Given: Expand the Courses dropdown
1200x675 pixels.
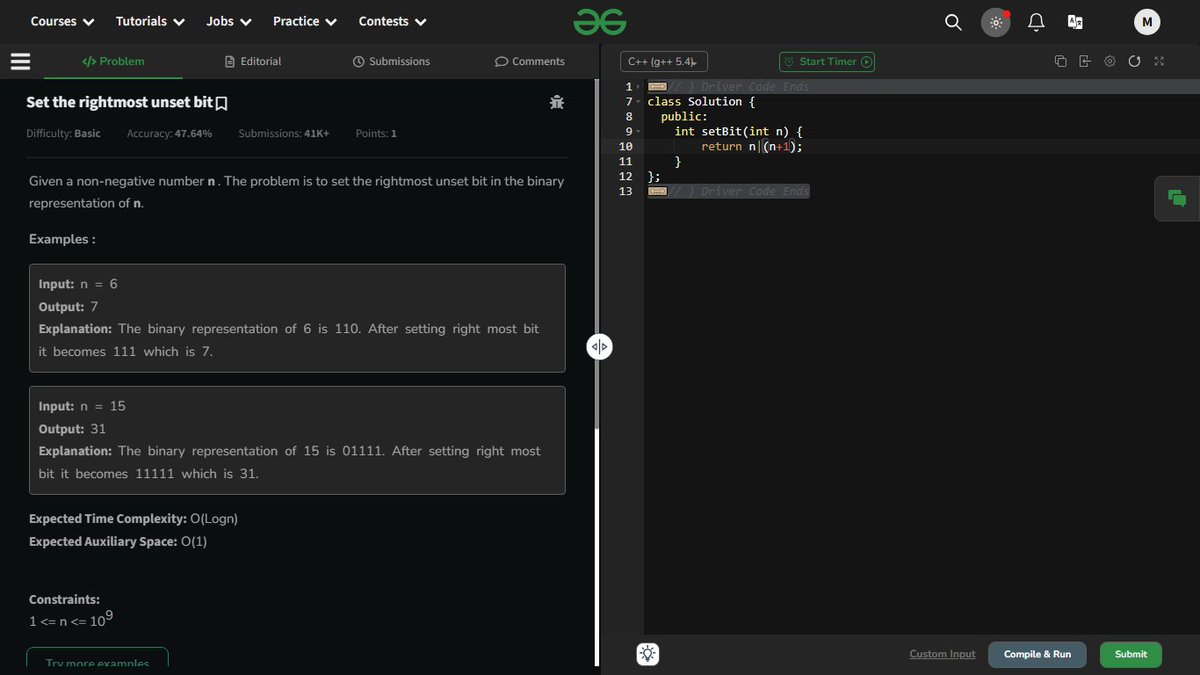Looking at the screenshot, I should [x=62, y=21].
